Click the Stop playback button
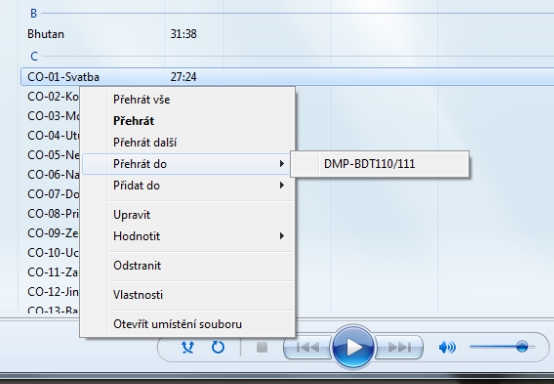The width and height of the screenshot is (554, 384). point(262,347)
